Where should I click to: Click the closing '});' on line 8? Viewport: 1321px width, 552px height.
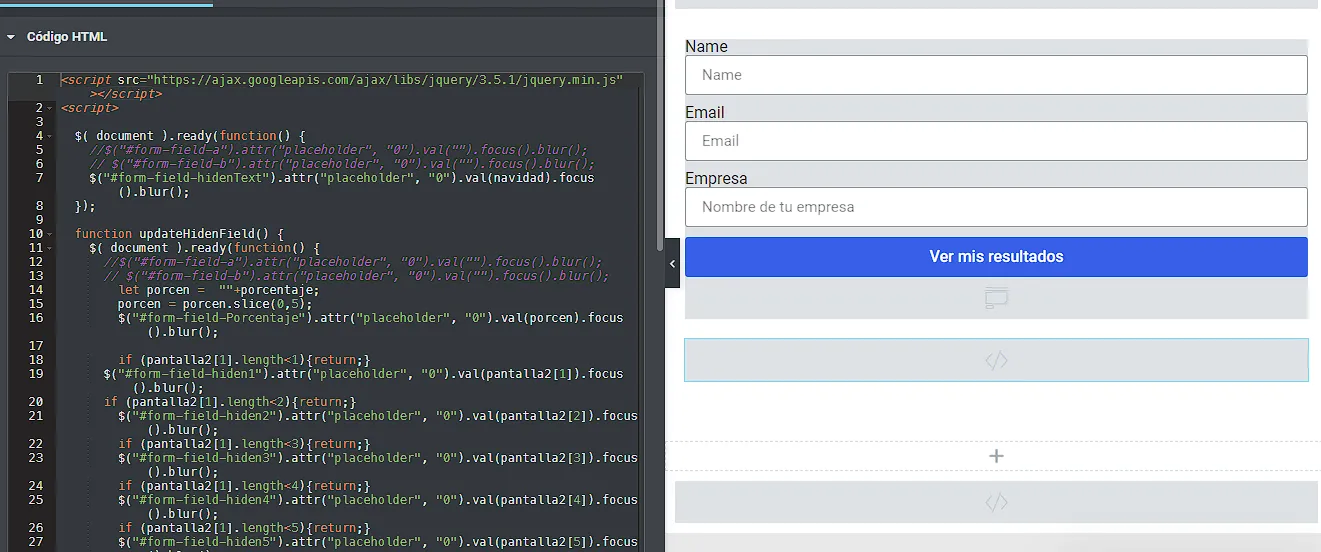85,205
